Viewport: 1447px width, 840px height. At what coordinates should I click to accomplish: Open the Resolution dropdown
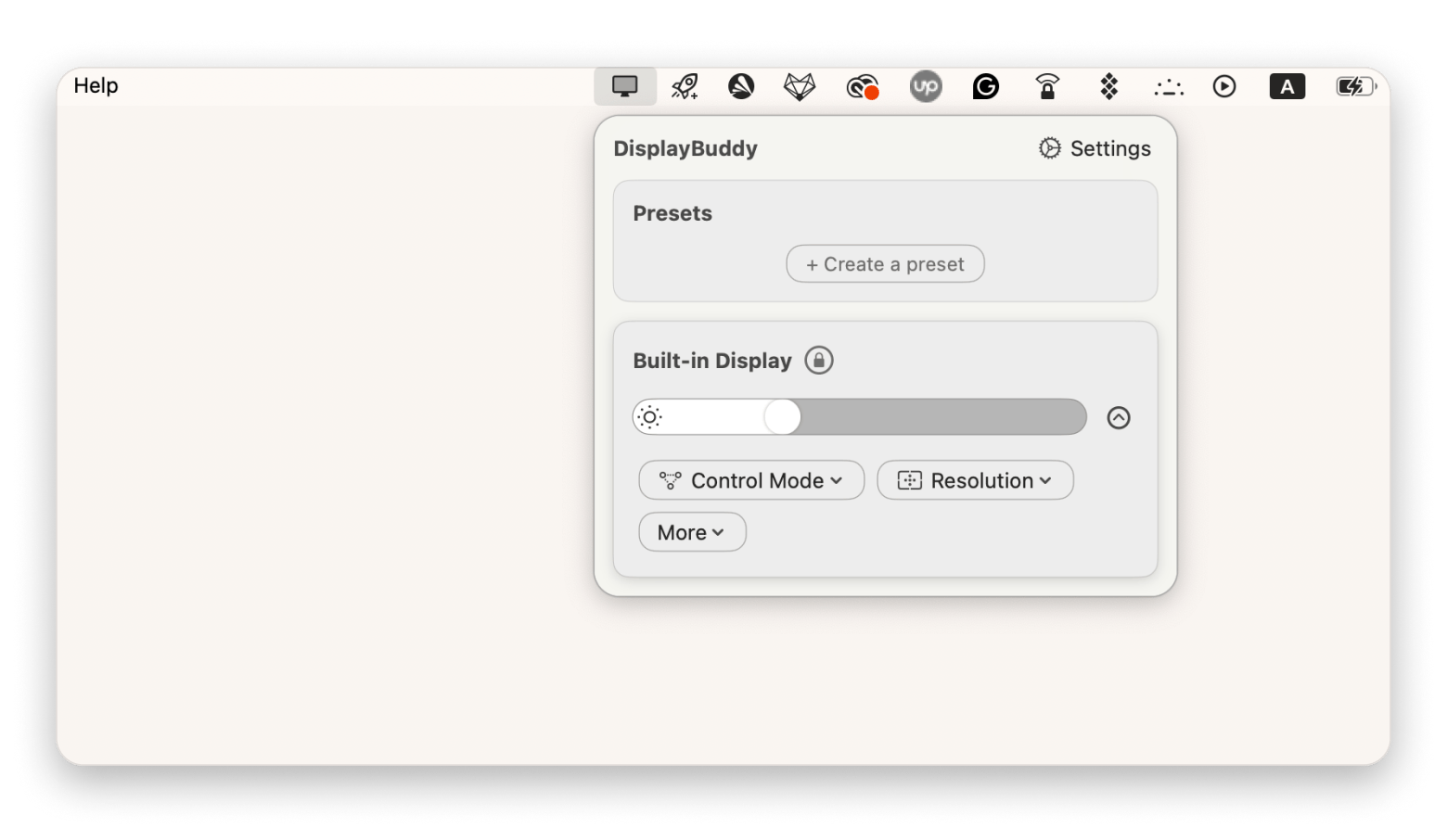click(975, 480)
